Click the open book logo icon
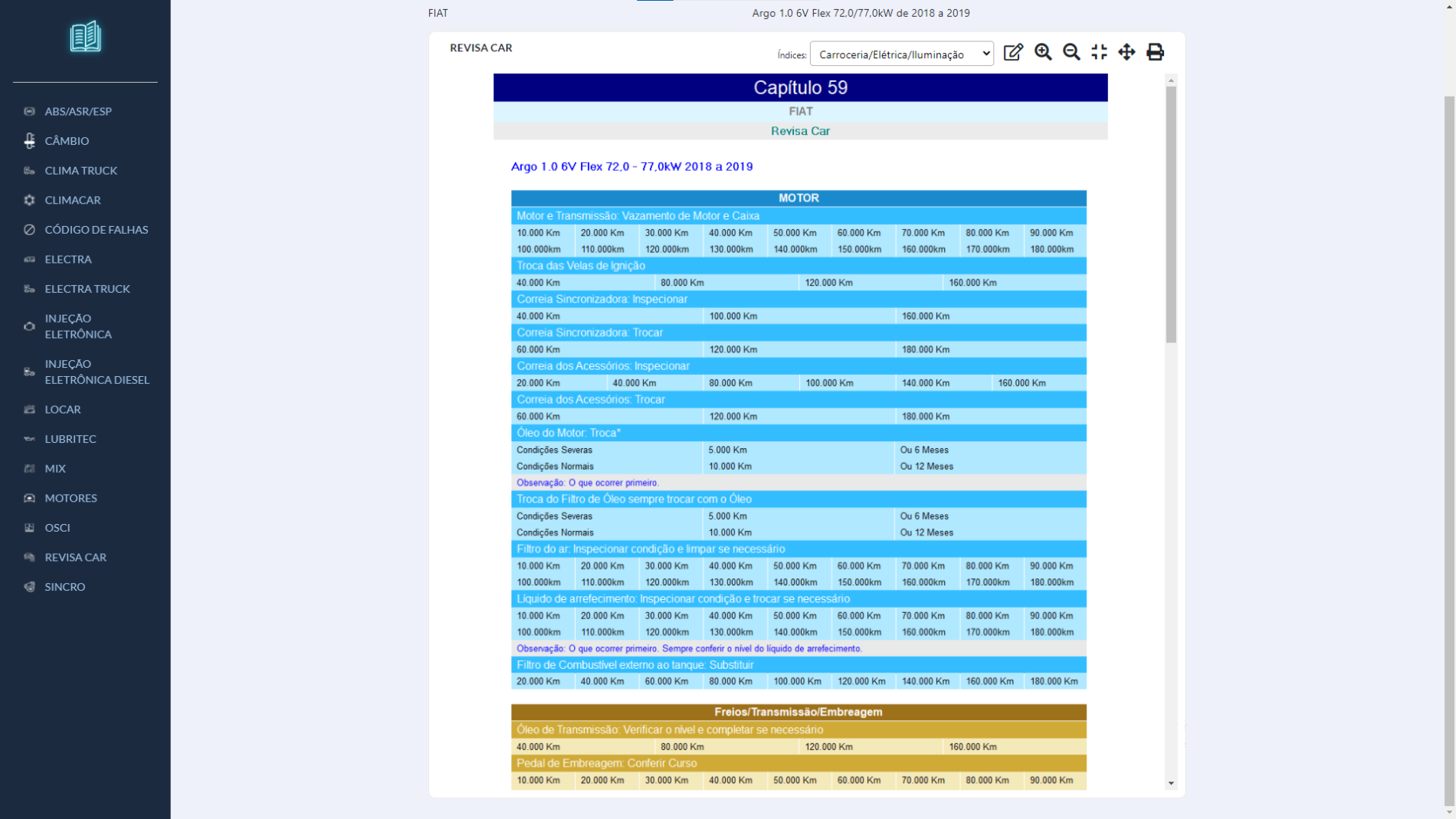The image size is (1456, 819). pos(85,37)
